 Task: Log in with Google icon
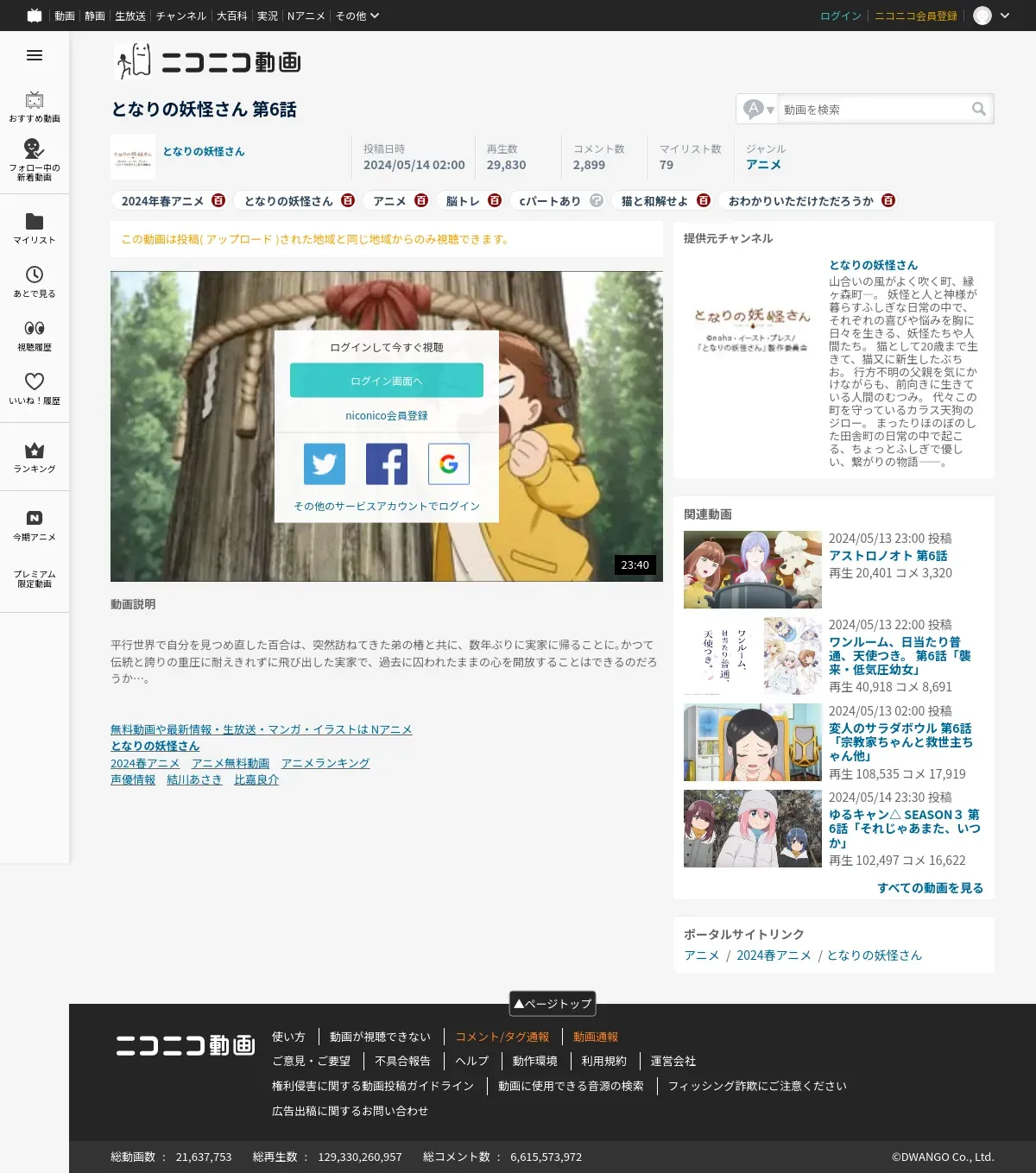[x=449, y=464]
